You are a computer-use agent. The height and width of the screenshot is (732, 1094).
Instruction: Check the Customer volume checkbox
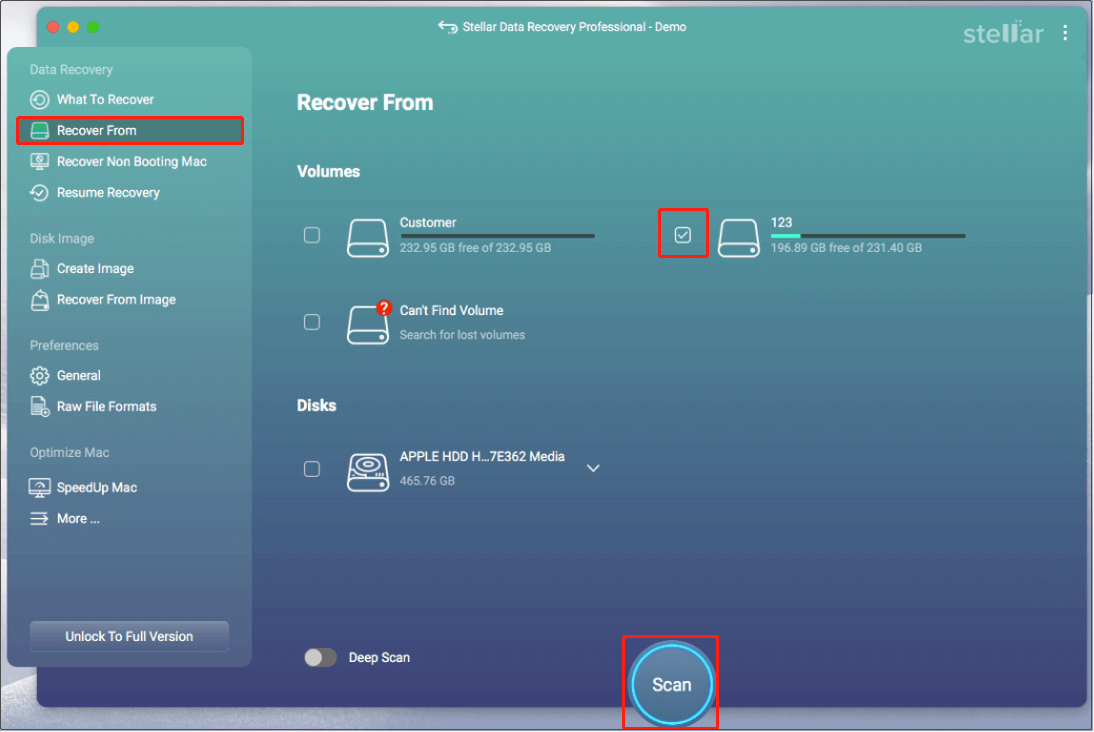coord(311,235)
